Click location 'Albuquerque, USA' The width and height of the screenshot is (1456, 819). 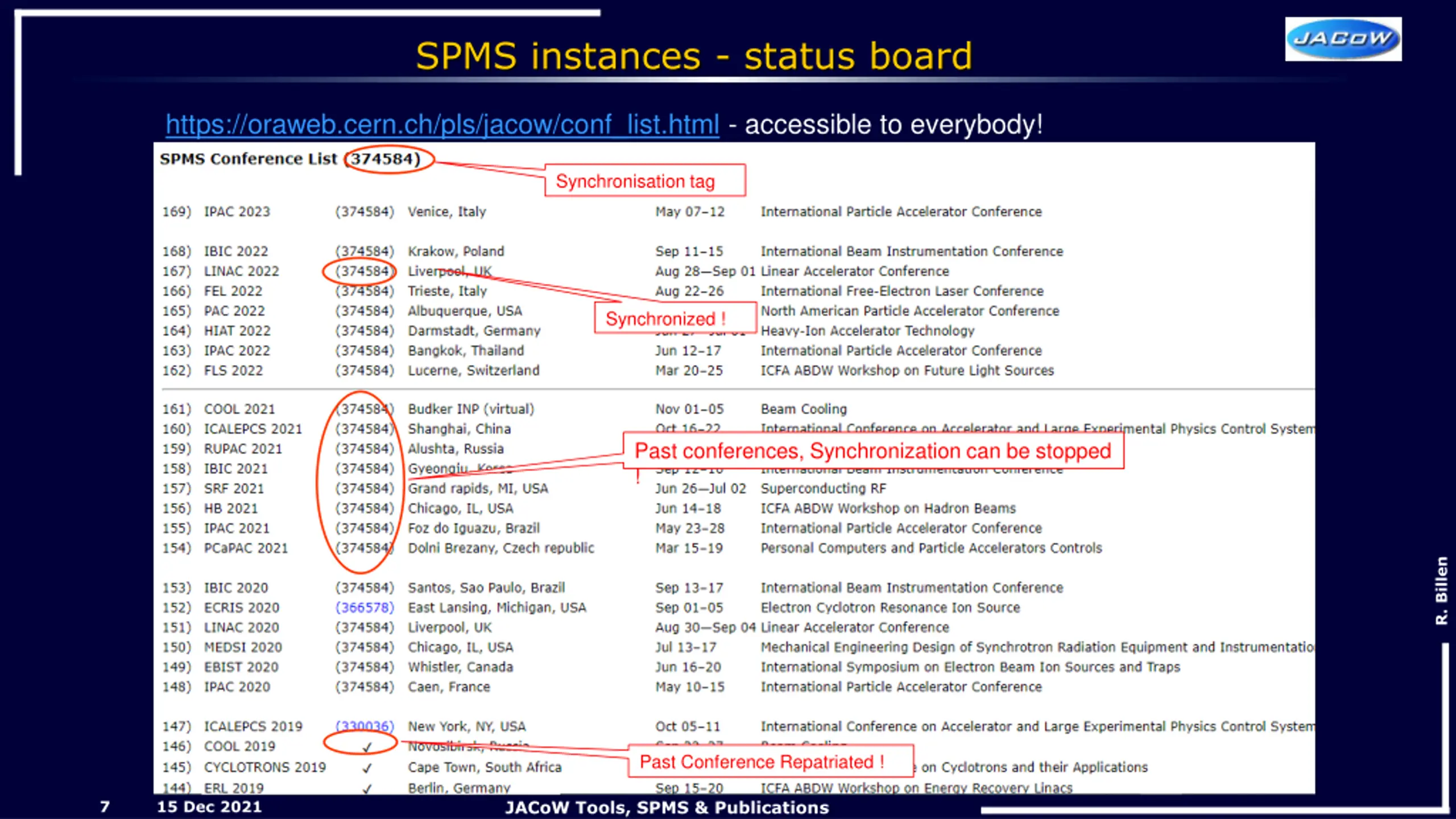click(465, 311)
